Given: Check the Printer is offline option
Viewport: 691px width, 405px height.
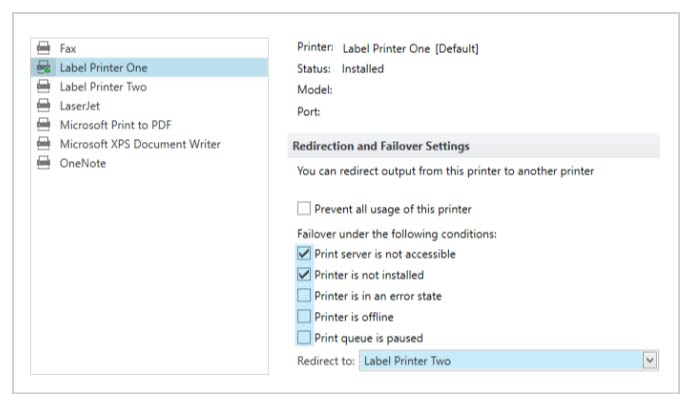Looking at the screenshot, I should 304,316.
